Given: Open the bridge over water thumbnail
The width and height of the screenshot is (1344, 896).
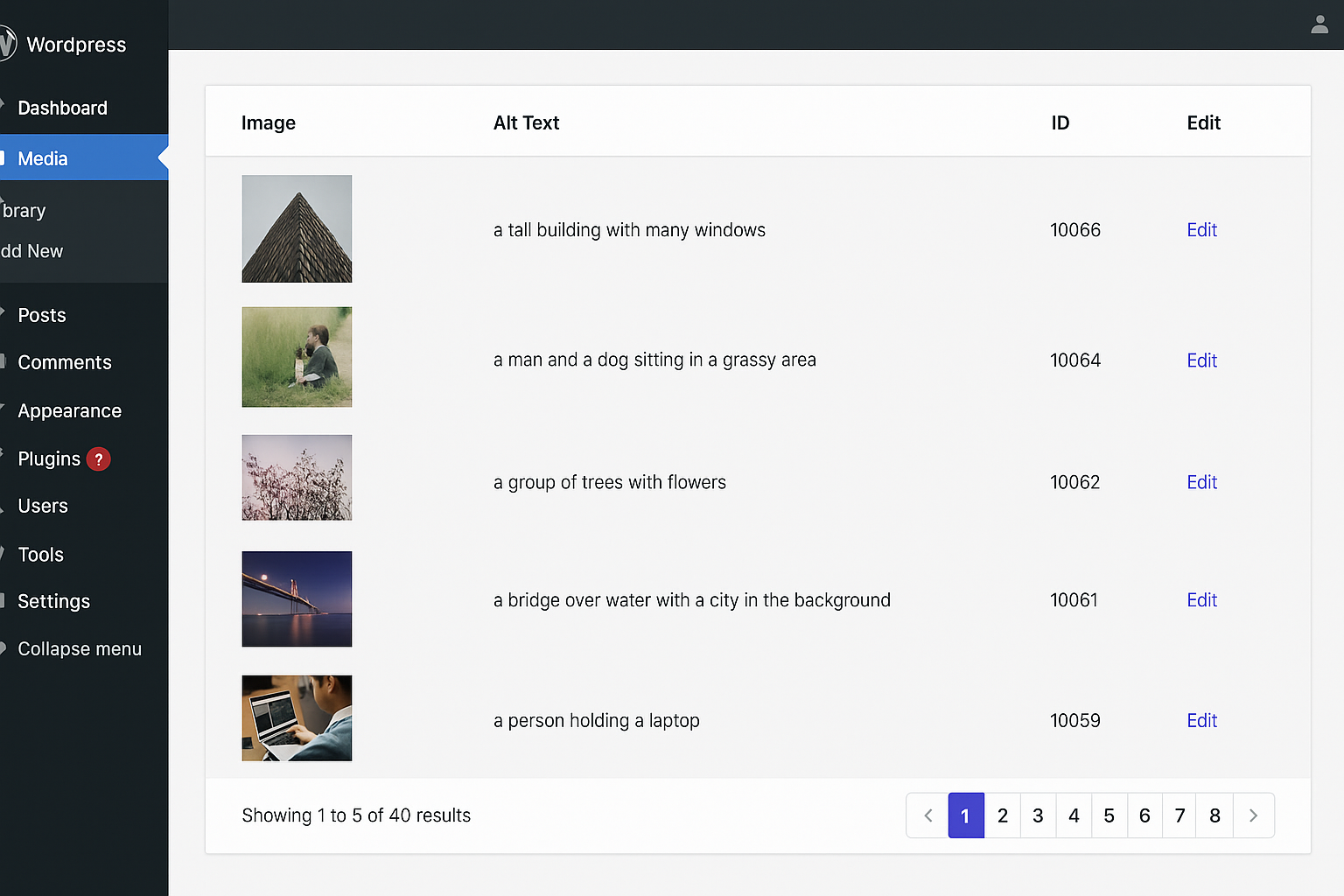Looking at the screenshot, I should pos(297,599).
